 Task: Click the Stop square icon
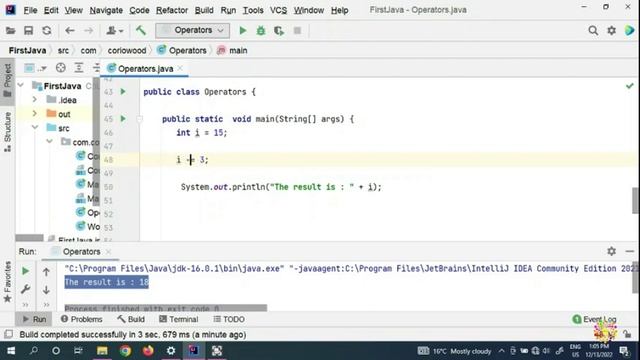click(298, 31)
